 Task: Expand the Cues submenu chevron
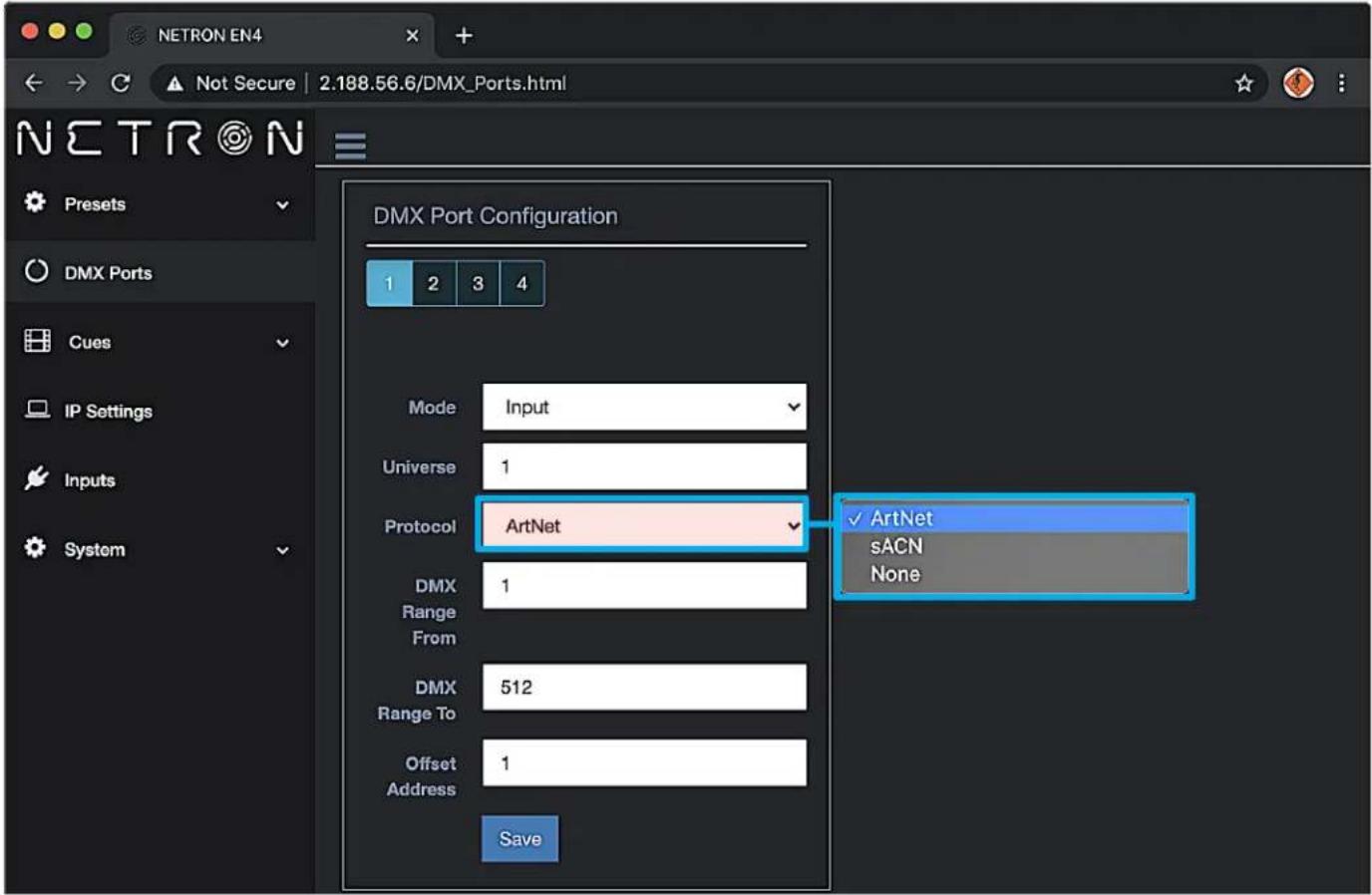tap(282, 343)
